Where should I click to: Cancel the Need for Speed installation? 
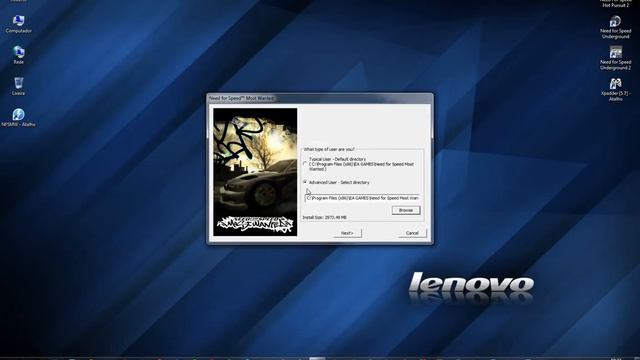point(412,233)
